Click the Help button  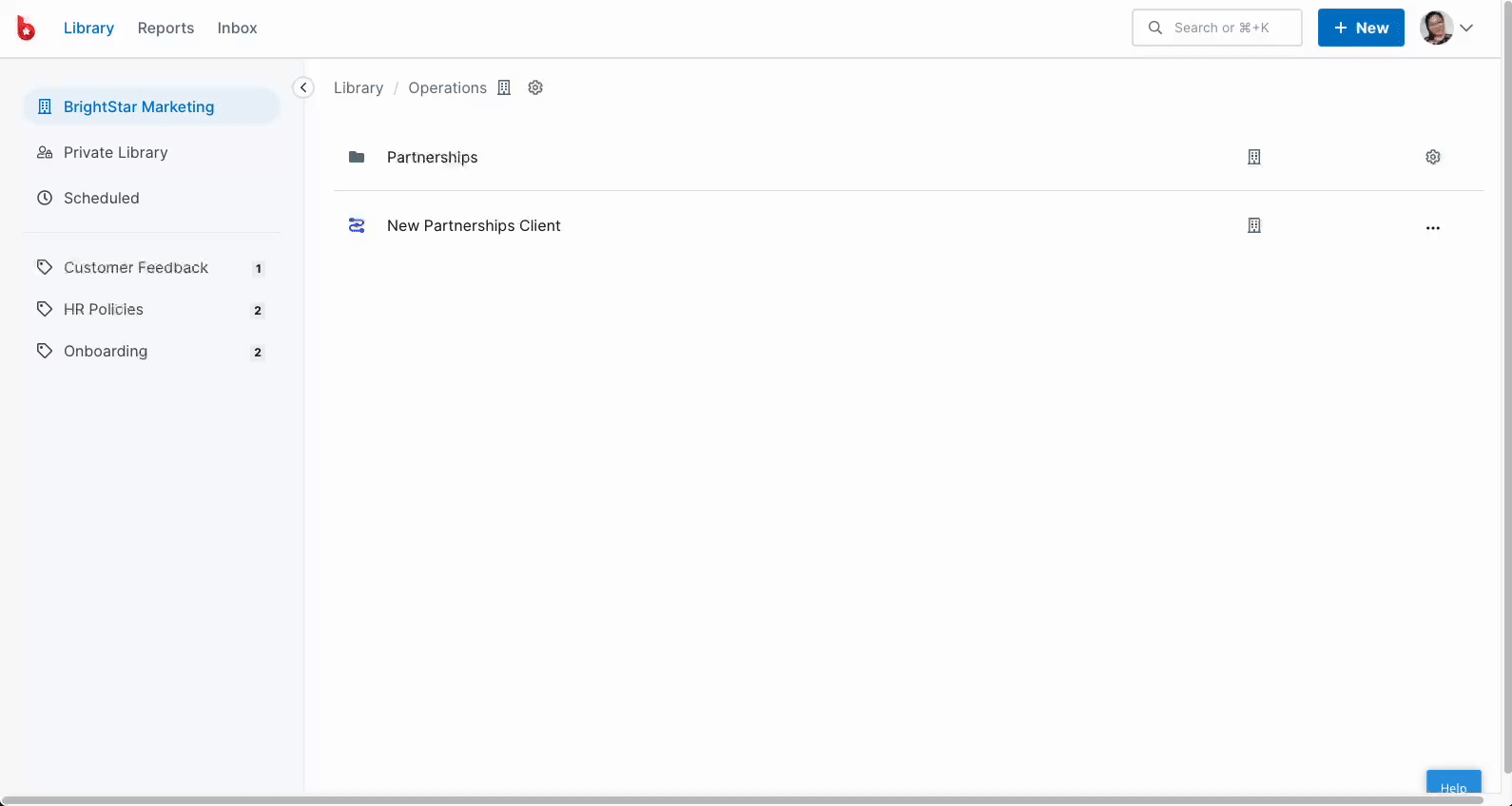(1453, 784)
